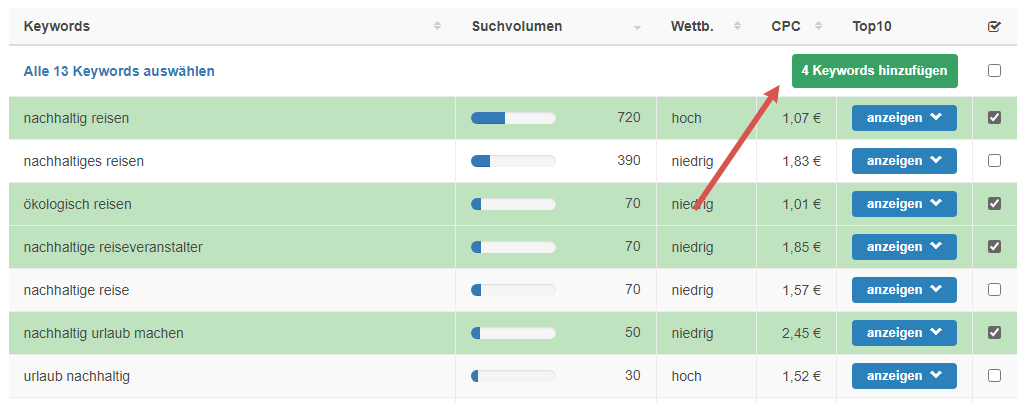Screen dimensions: 1028x403
Task: Toggle checkbox beside the add keywords button
Action: (994, 71)
